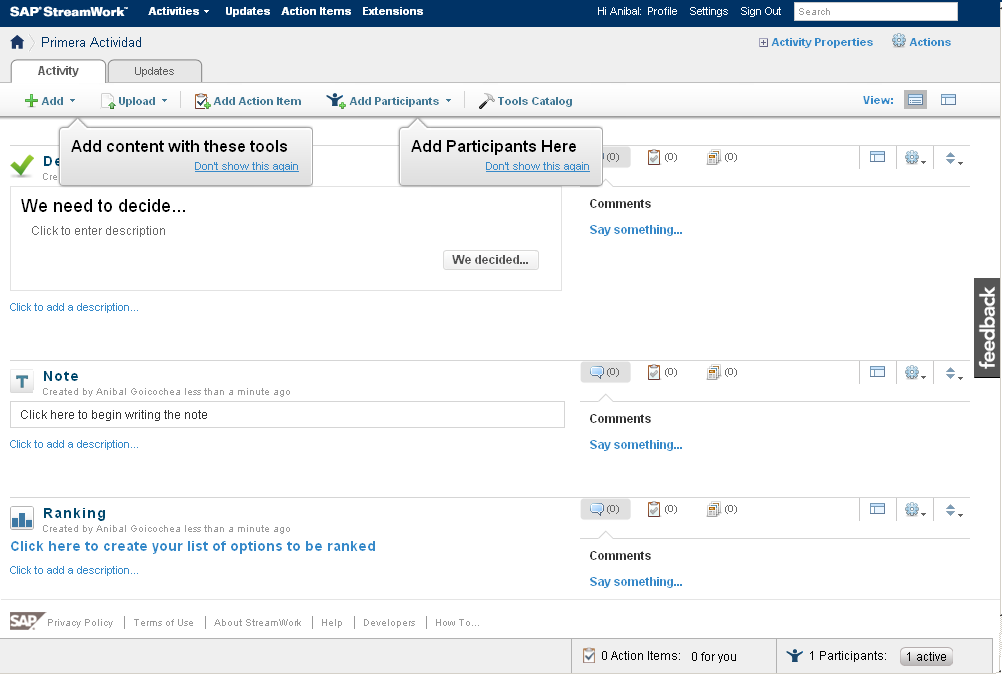
Task: Open attachments icon in Ranking row
Action: pos(715,509)
